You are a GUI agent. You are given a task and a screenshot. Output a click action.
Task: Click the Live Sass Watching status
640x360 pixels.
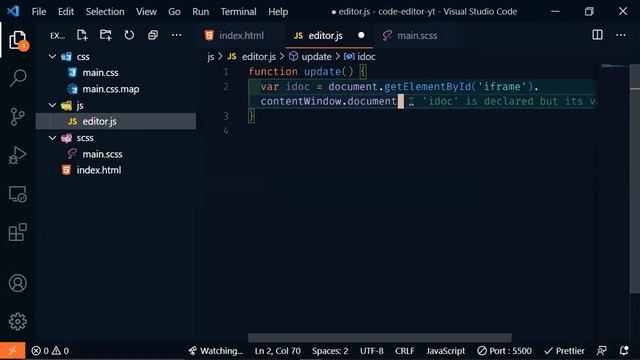pyautogui.click(x=215, y=351)
